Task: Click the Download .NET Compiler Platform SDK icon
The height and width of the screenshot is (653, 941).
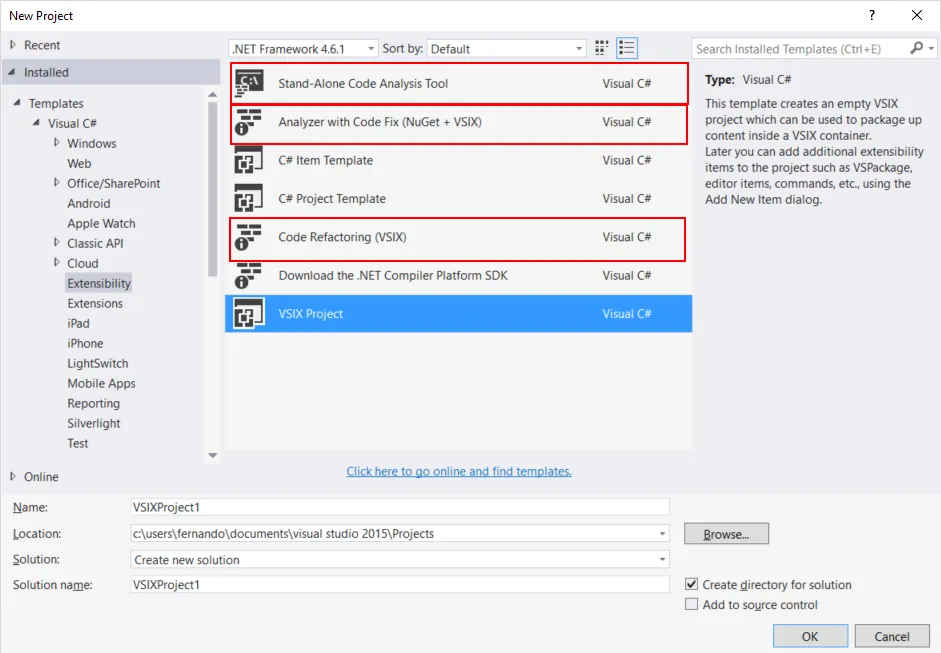Action: (248, 276)
